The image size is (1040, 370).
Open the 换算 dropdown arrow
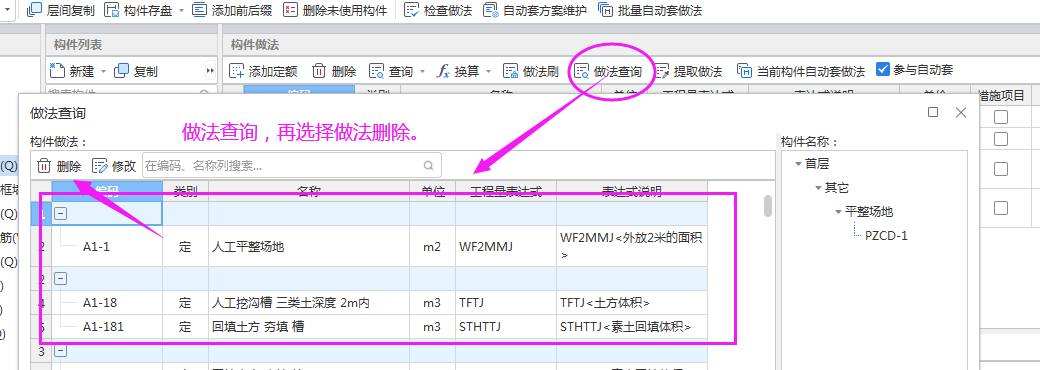(489, 71)
